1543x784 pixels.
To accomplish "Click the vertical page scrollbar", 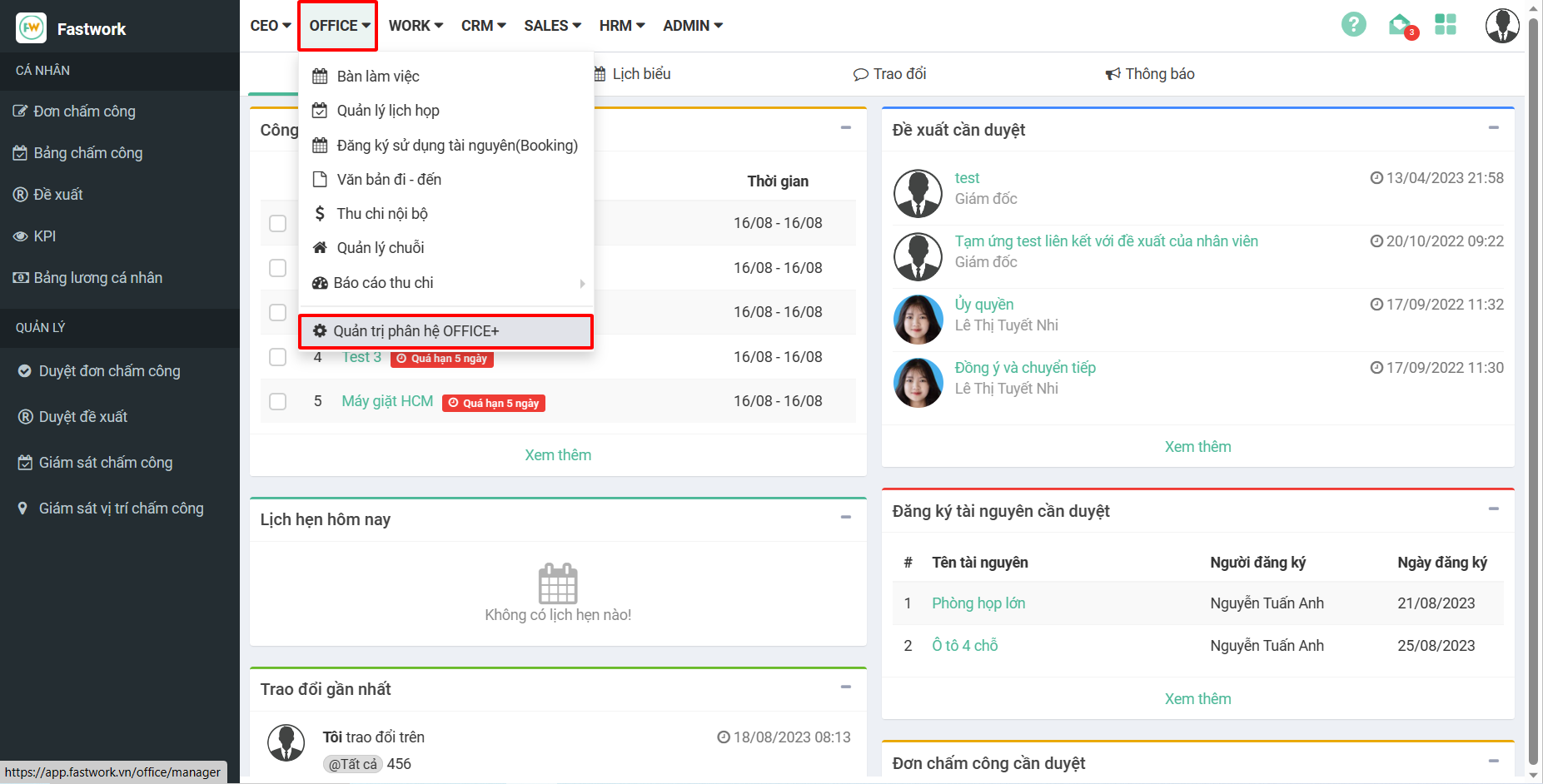I will point(1534,391).
